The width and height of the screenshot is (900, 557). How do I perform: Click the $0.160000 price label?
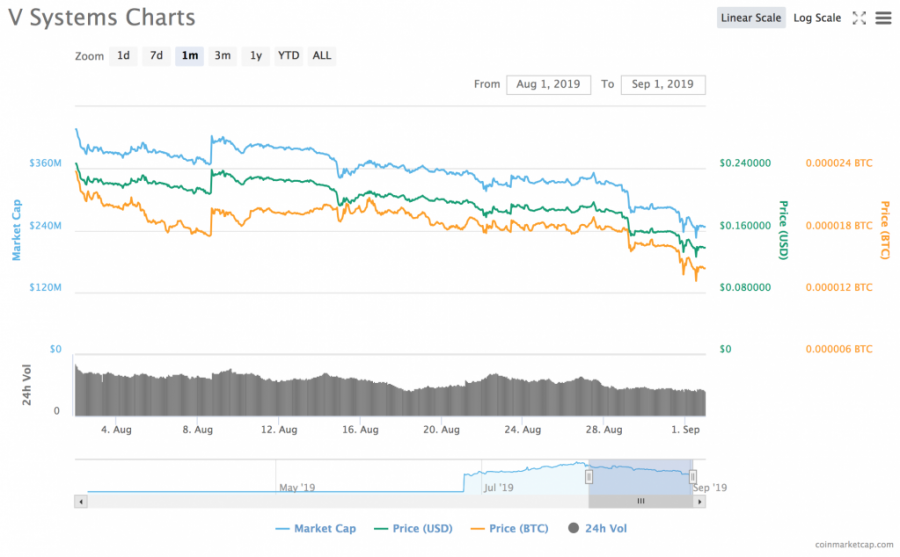click(x=745, y=226)
